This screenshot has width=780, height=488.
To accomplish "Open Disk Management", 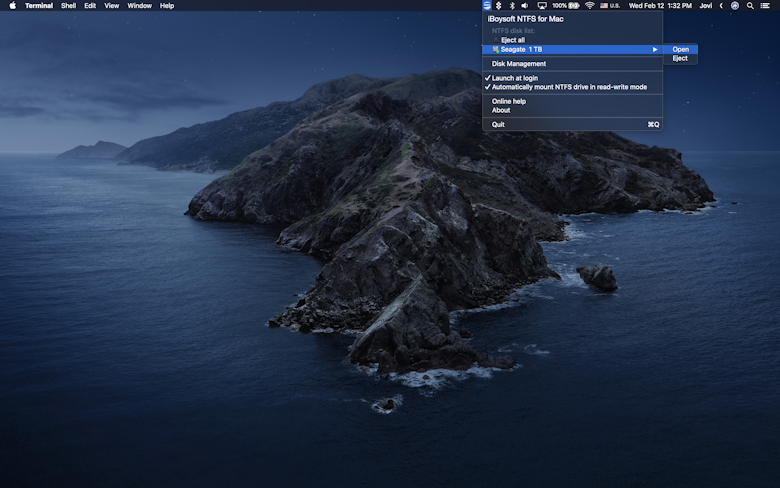I will [x=519, y=64].
